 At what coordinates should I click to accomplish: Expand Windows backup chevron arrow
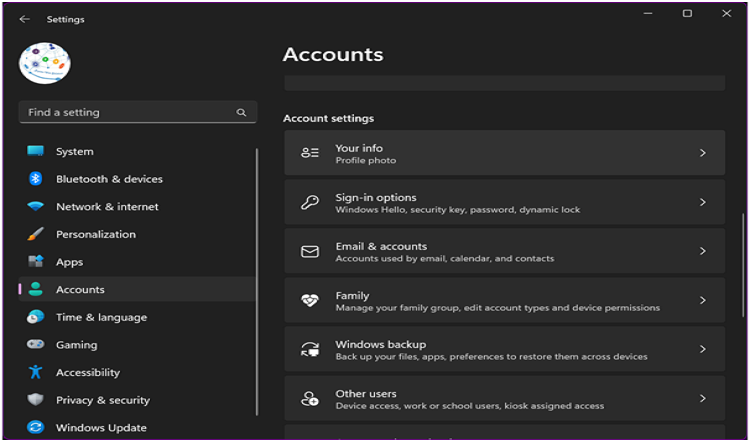[x=703, y=349]
